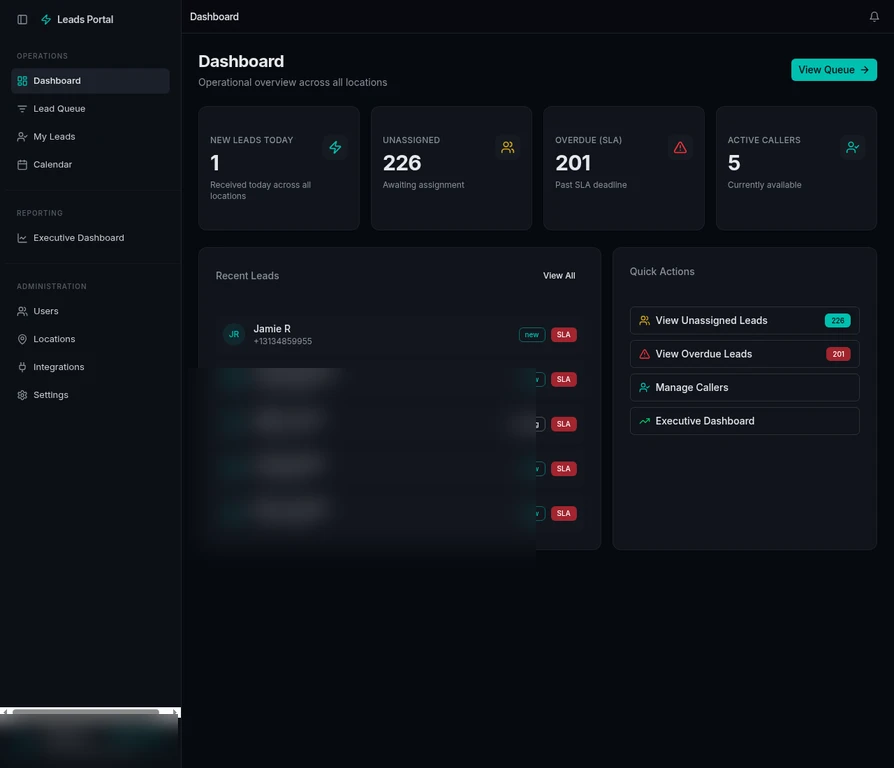Click the Executive Dashboard chart icon

pyautogui.click(x=22, y=237)
